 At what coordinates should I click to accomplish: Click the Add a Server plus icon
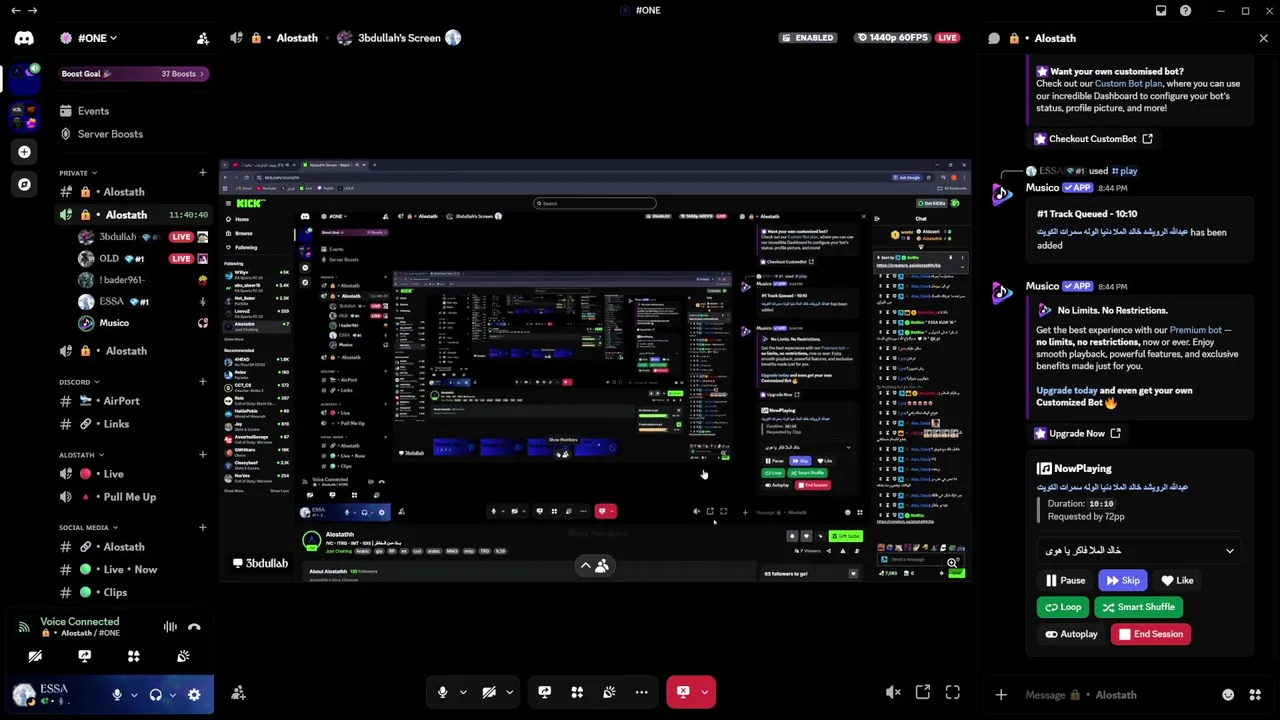pyautogui.click(x=24, y=152)
